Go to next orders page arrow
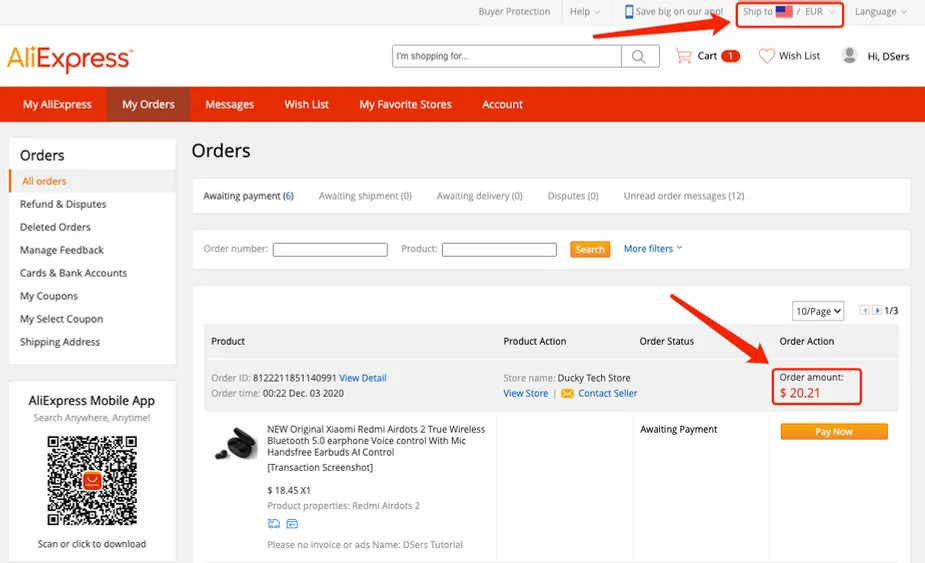925x563 pixels. click(877, 310)
